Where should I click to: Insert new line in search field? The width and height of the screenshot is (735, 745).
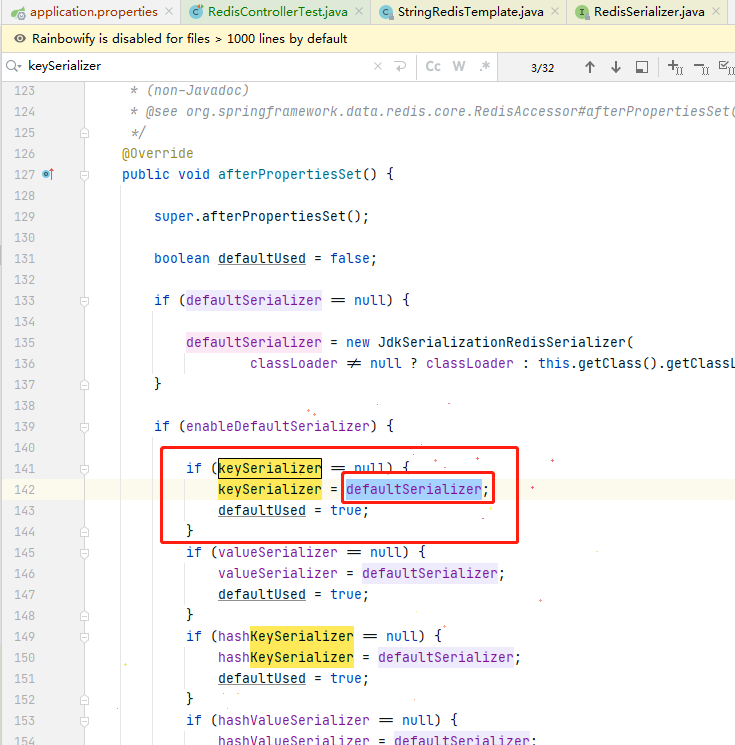[400, 67]
